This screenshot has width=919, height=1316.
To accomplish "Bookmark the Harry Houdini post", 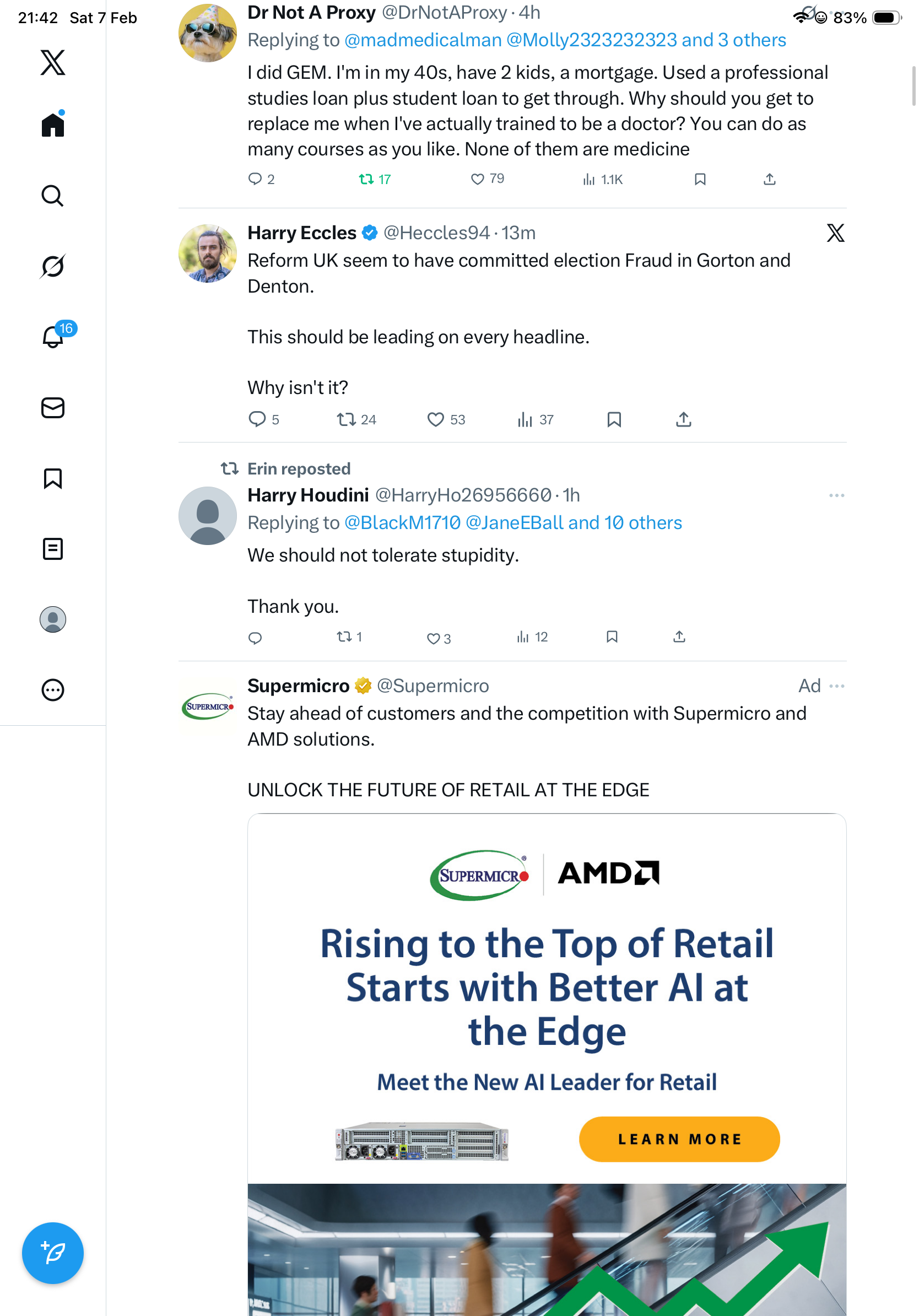I will coord(612,637).
